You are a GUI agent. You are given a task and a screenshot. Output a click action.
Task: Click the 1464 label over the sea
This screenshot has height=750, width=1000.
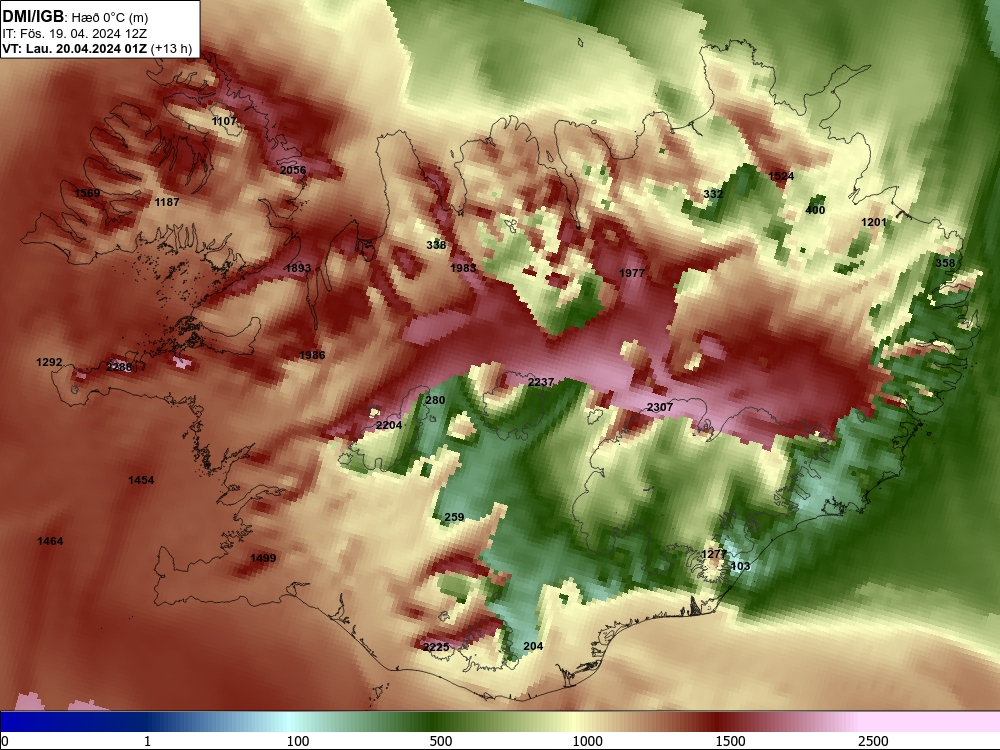pyautogui.click(x=50, y=541)
